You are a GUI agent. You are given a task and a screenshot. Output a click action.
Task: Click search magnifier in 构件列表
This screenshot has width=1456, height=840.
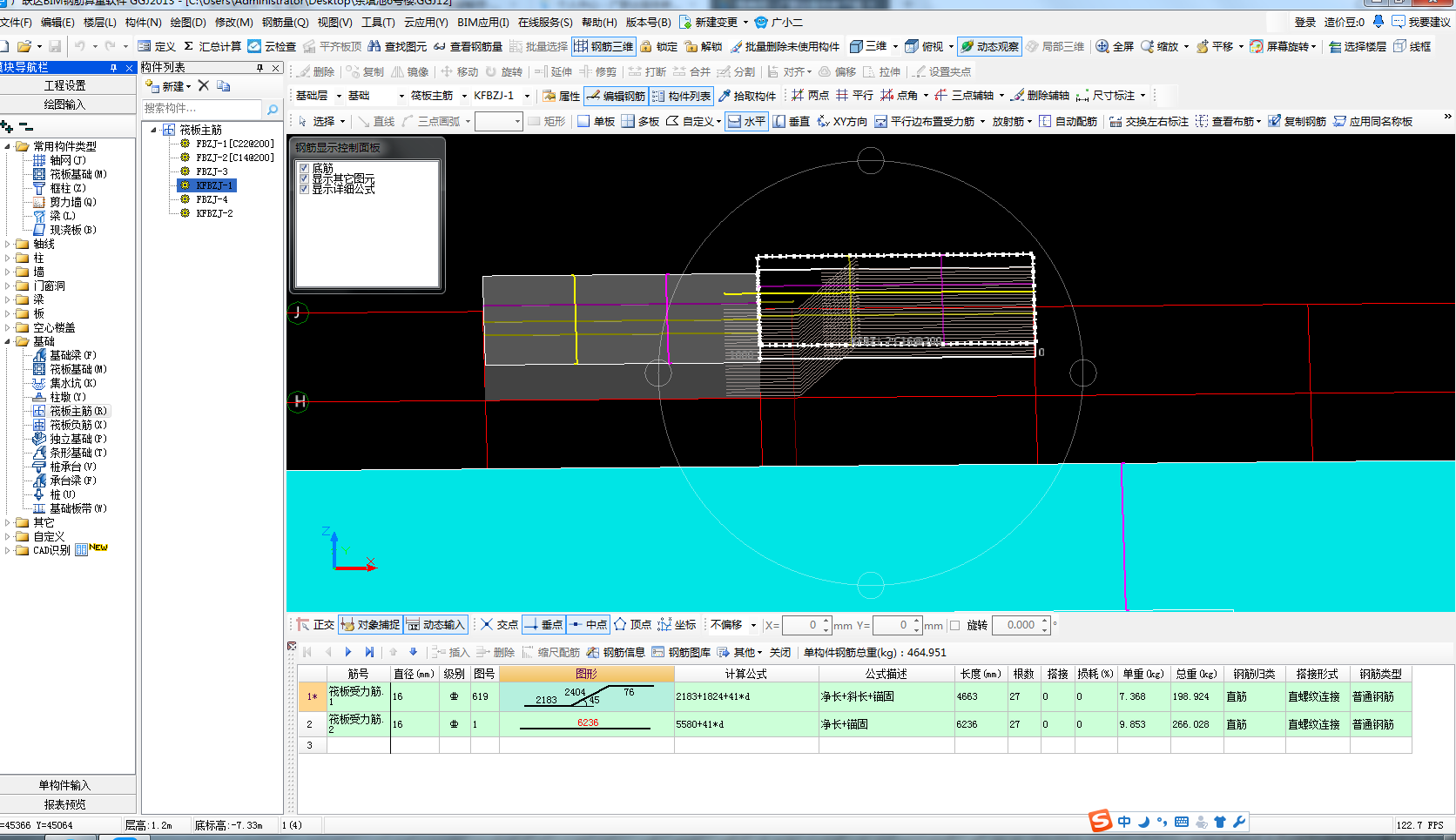pyautogui.click(x=273, y=109)
